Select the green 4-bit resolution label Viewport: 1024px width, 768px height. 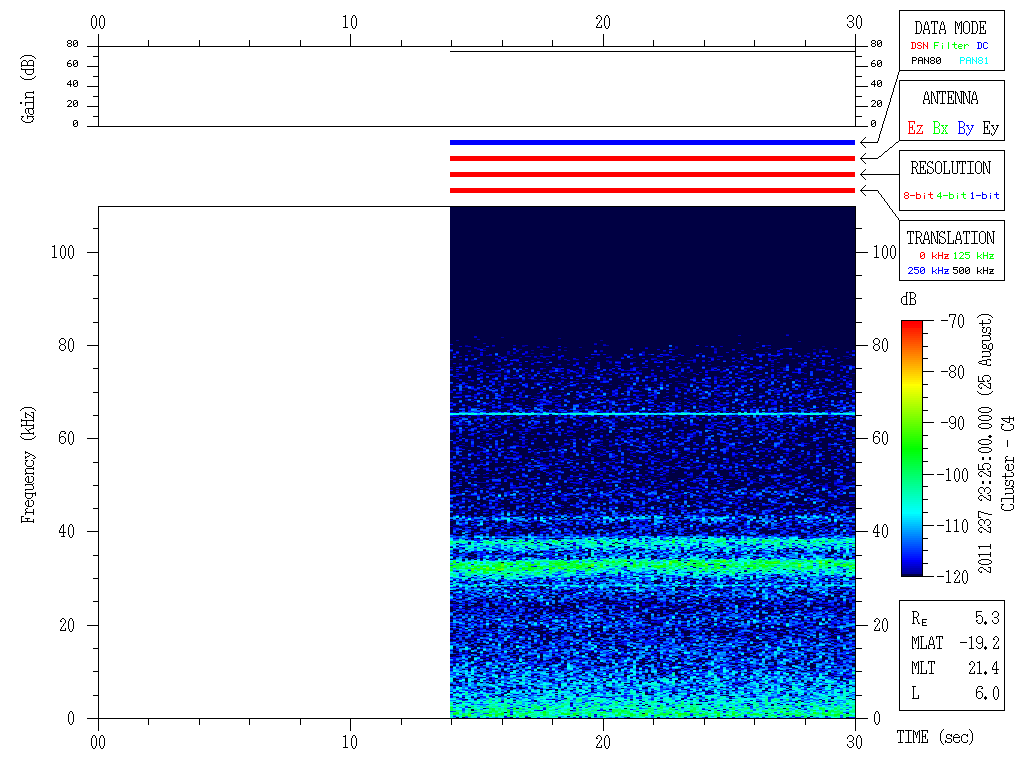(x=951, y=195)
